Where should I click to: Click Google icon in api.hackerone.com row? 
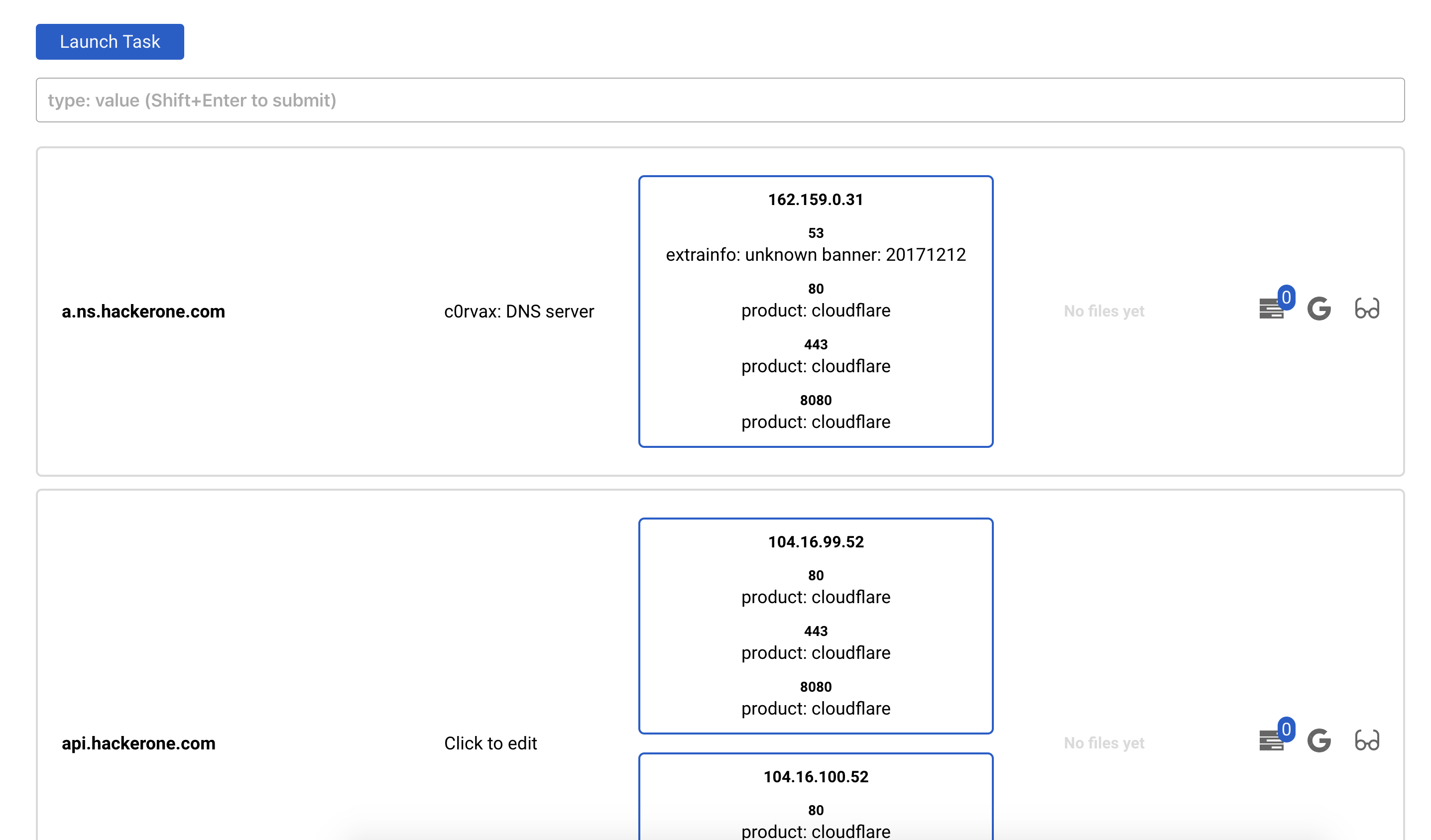(x=1318, y=740)
